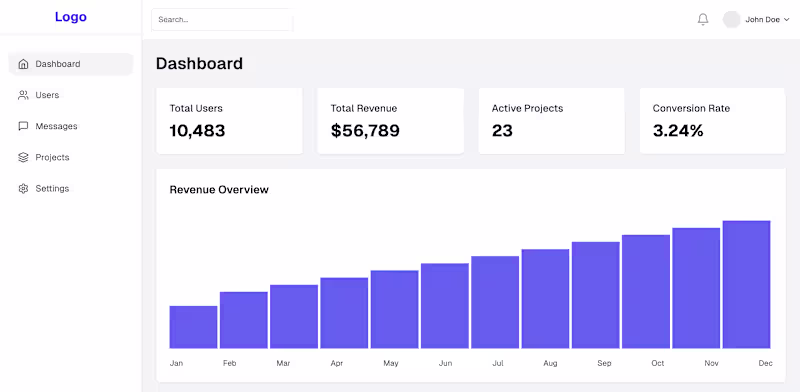Click the Logo link
This screenshot has width=800, height=392.
[71, 17]
